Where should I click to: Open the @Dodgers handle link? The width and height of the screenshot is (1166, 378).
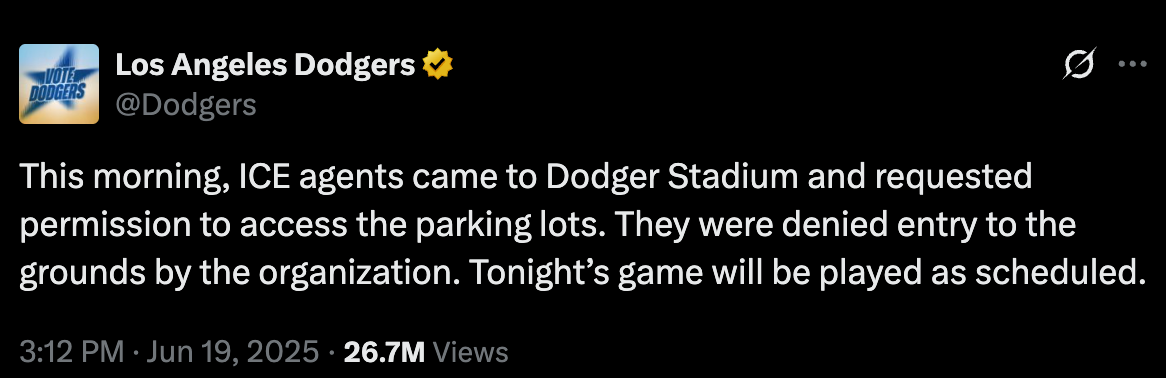[185, 106]
